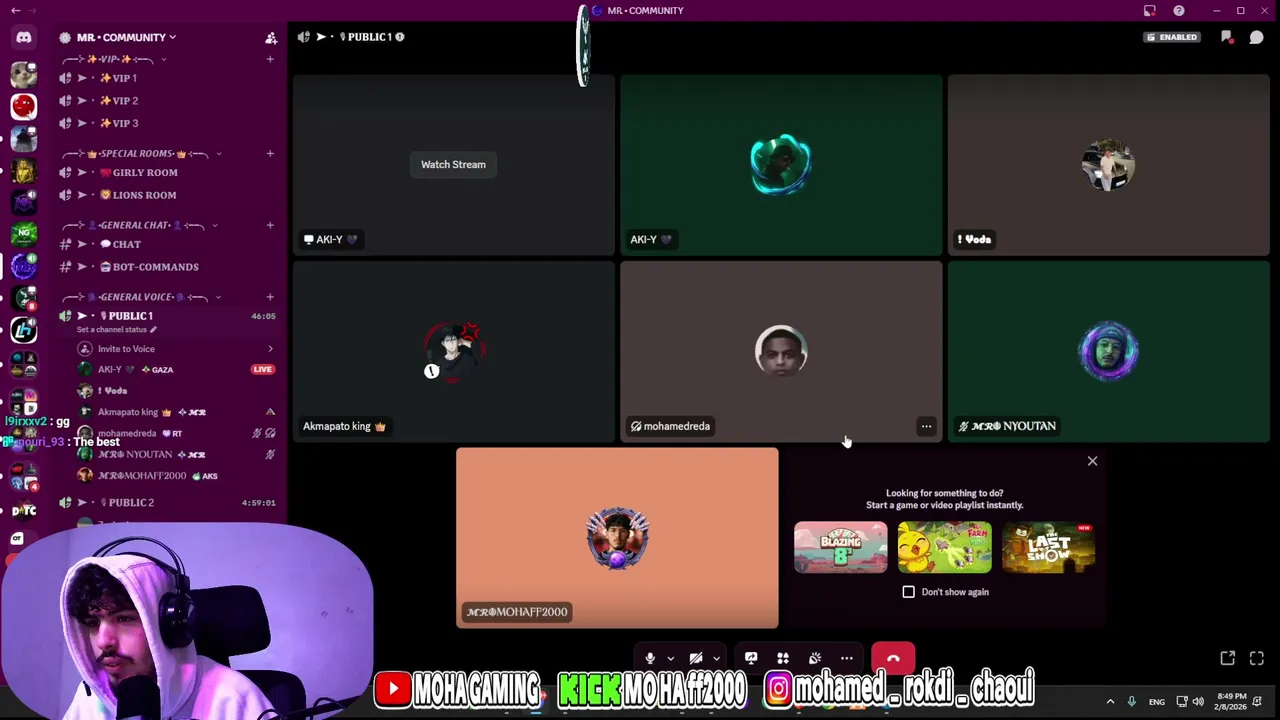Collapse SPECIAL ROOMS category

click(140, 154)
